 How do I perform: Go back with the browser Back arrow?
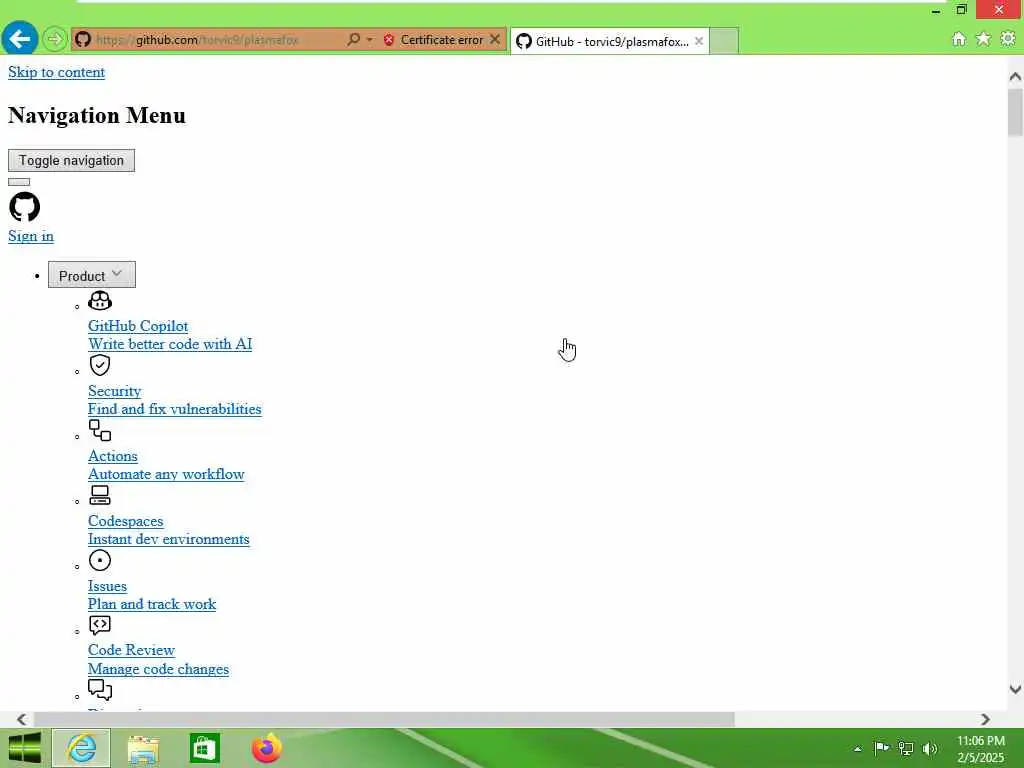click(x=20, y=39)
